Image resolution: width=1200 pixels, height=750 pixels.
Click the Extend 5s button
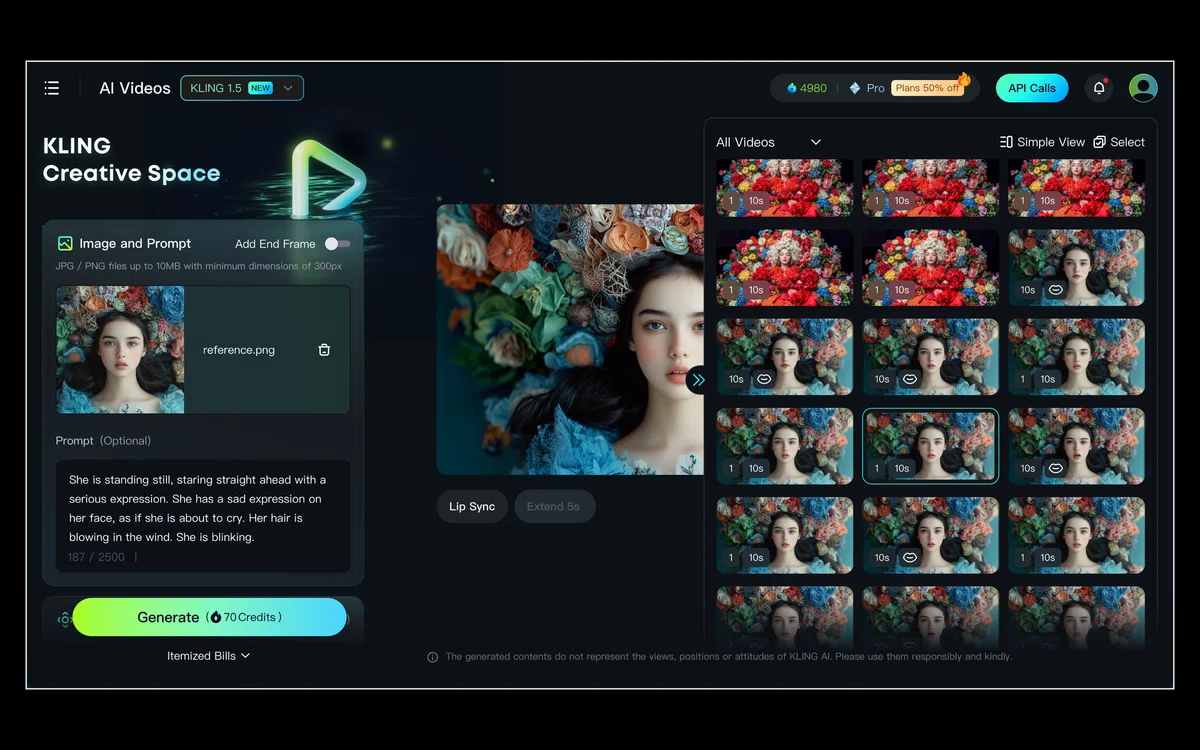554,506
